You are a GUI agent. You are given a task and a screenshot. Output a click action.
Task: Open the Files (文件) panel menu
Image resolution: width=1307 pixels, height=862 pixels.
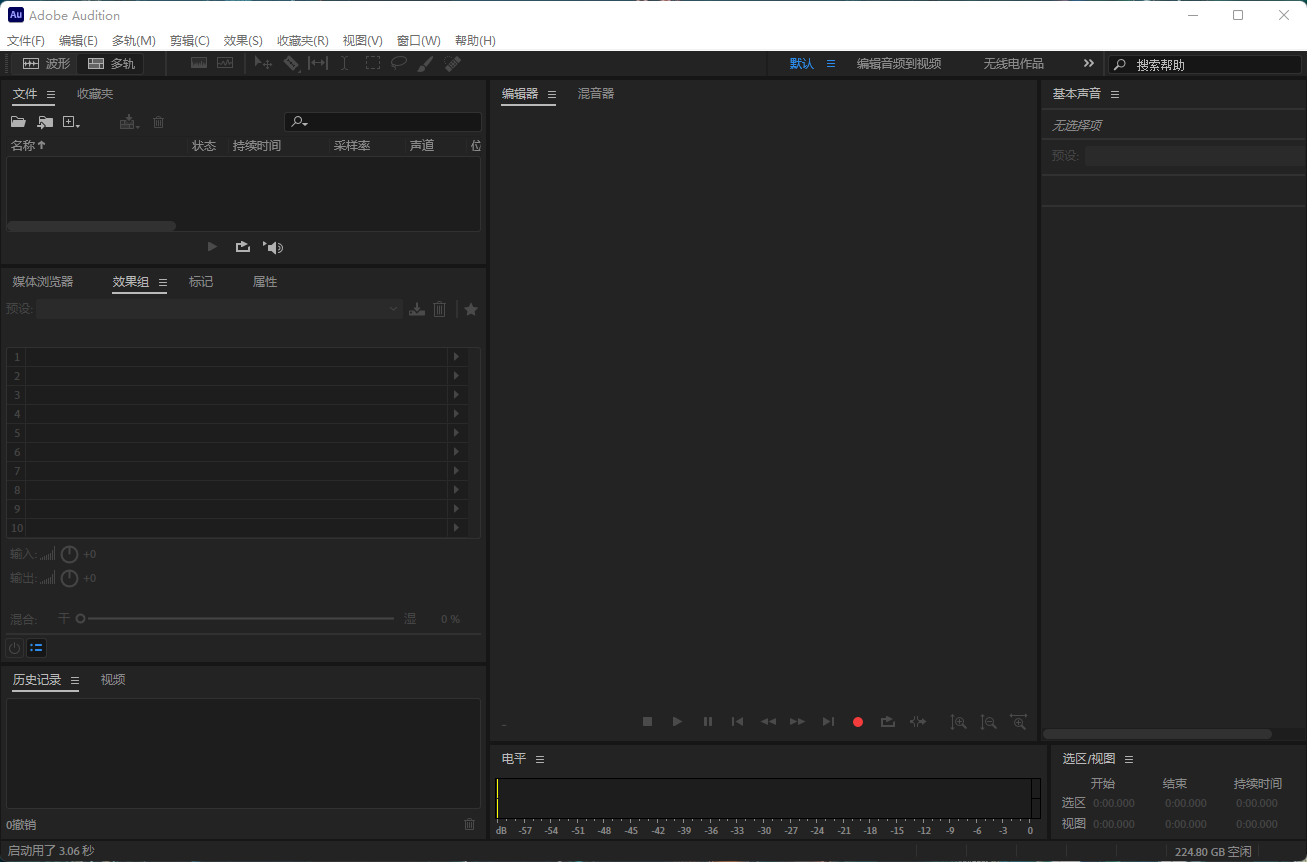coord(51,94)
